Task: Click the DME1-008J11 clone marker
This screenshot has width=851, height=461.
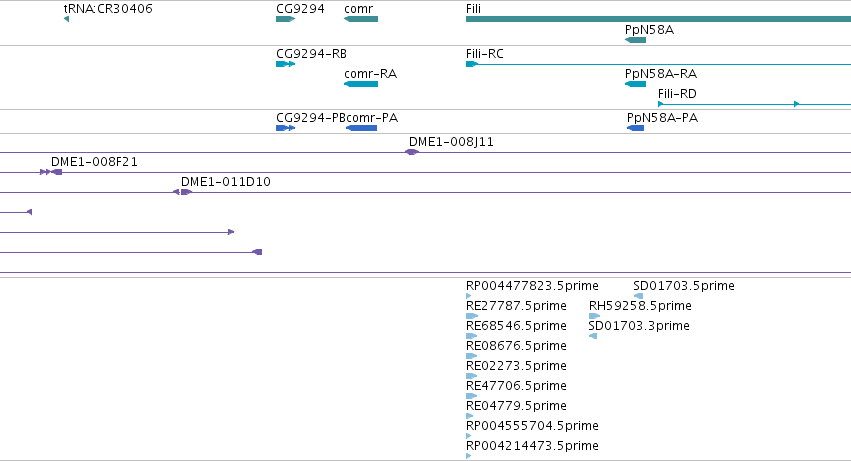Action: tap(412, 152)
